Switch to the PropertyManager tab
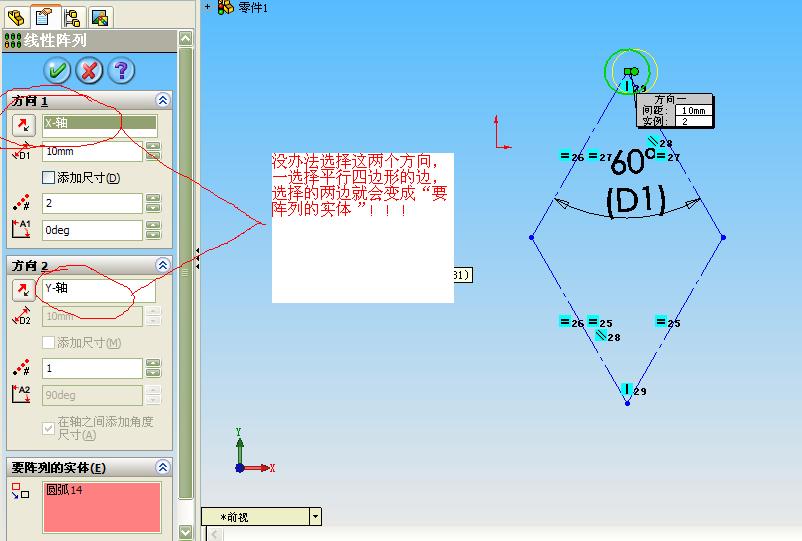802x541 pixels. pyautogui.click(x=45, y=17)
